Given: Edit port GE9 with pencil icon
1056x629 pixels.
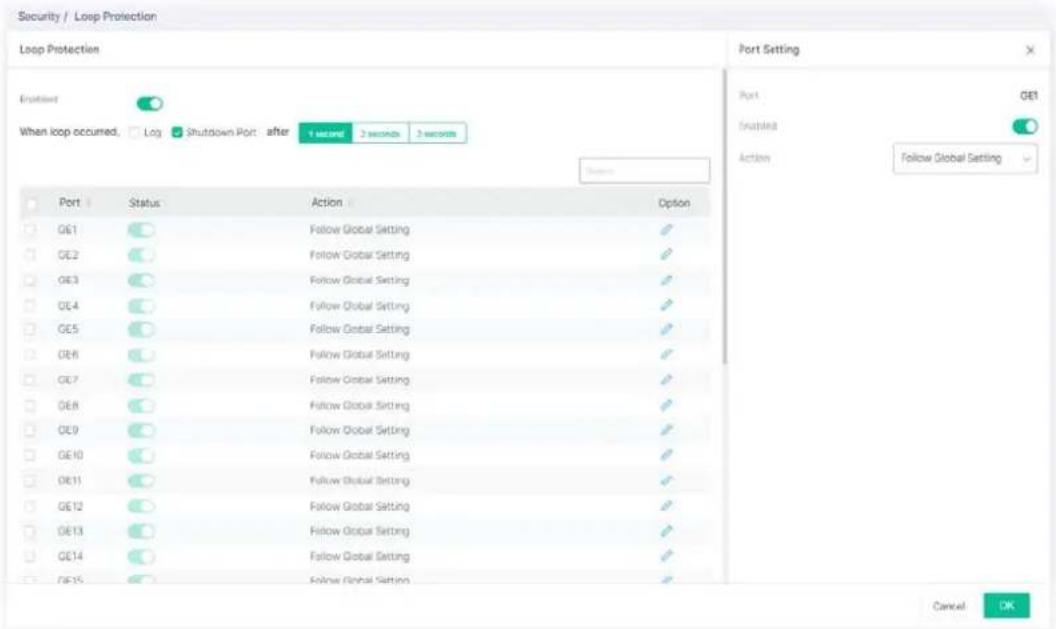Looking at the screenshot, I should pyautogui.click(x=666, y=430).
